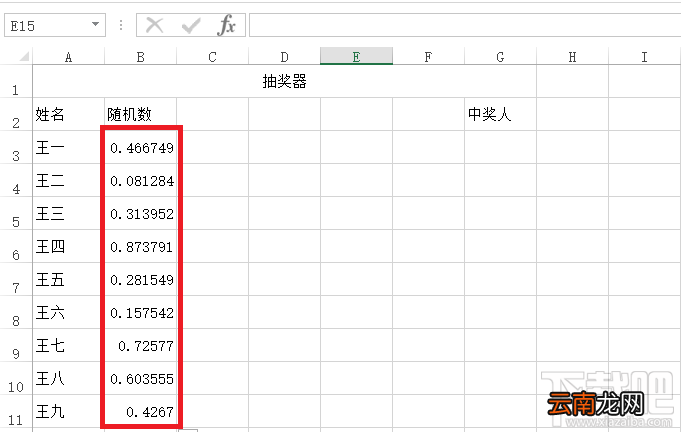681x432 pixels.
Task: Click the 姓名 header cell
Action: (x=69, y=114)
